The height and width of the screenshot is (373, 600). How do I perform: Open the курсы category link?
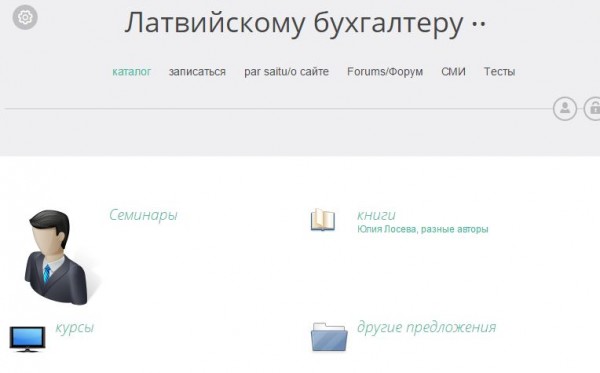(75, 328)
